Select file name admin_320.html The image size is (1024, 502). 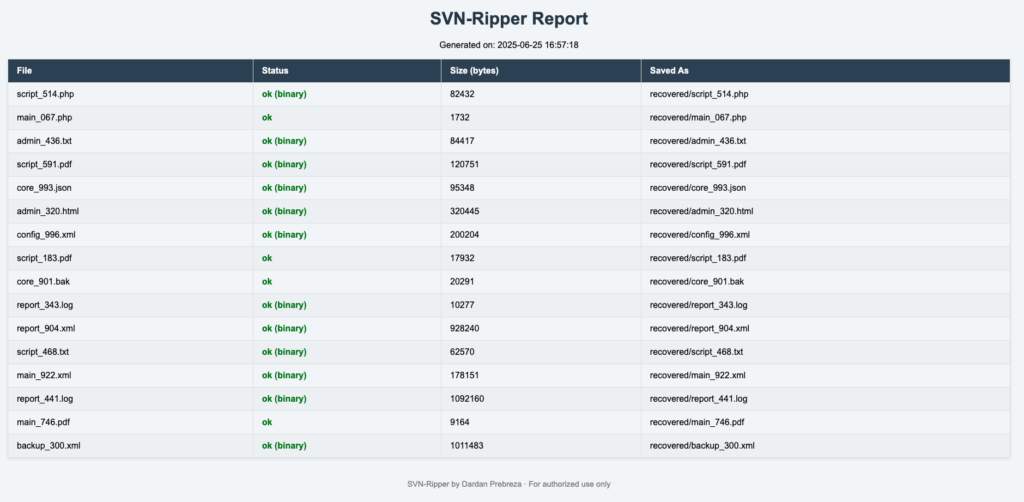[x=48, y=212]
